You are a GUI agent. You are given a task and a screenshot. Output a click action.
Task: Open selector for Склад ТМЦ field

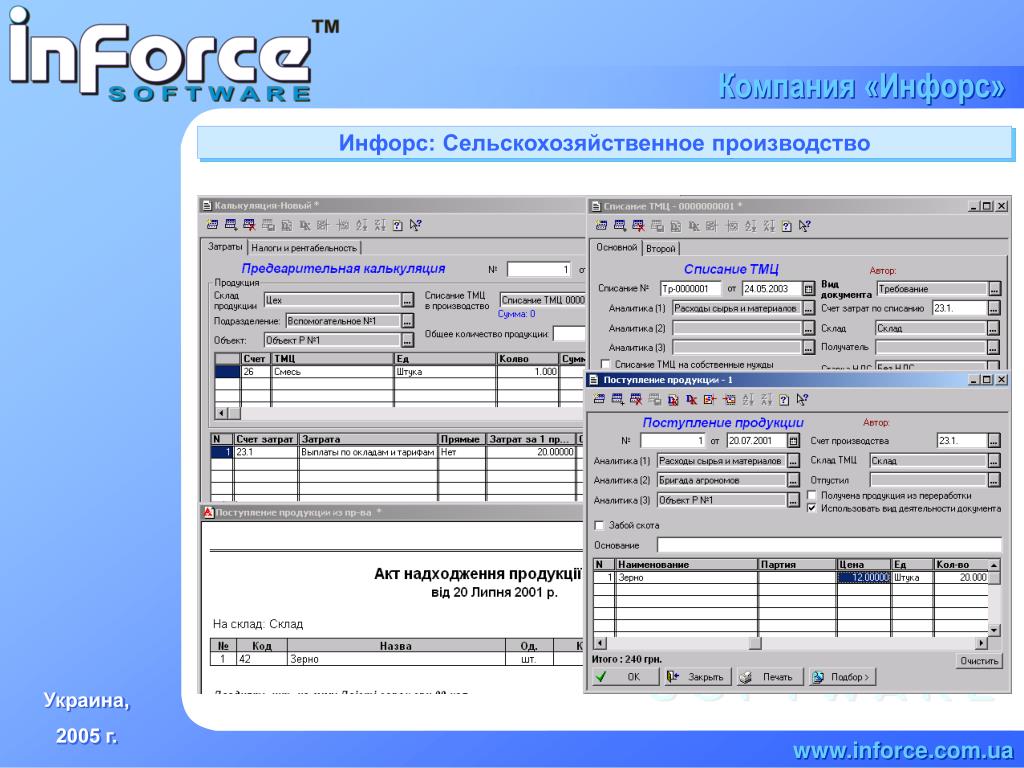coord(993,460)
